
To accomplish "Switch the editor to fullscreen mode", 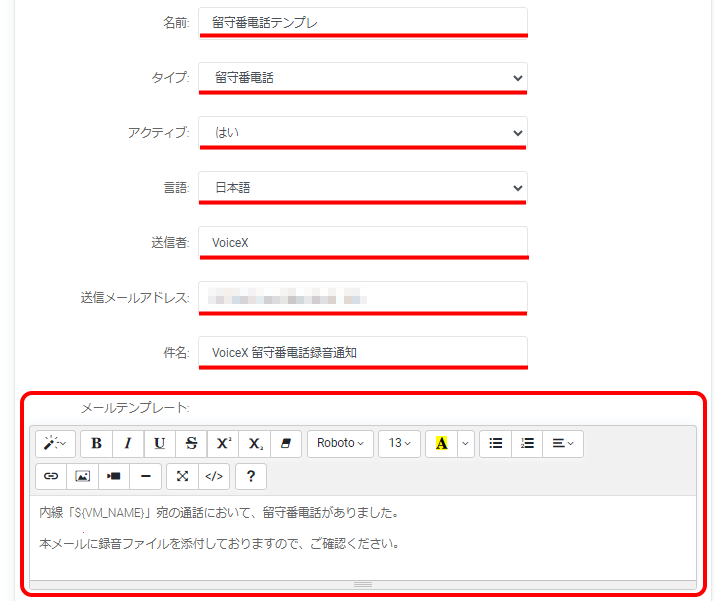I will [182, 476].
